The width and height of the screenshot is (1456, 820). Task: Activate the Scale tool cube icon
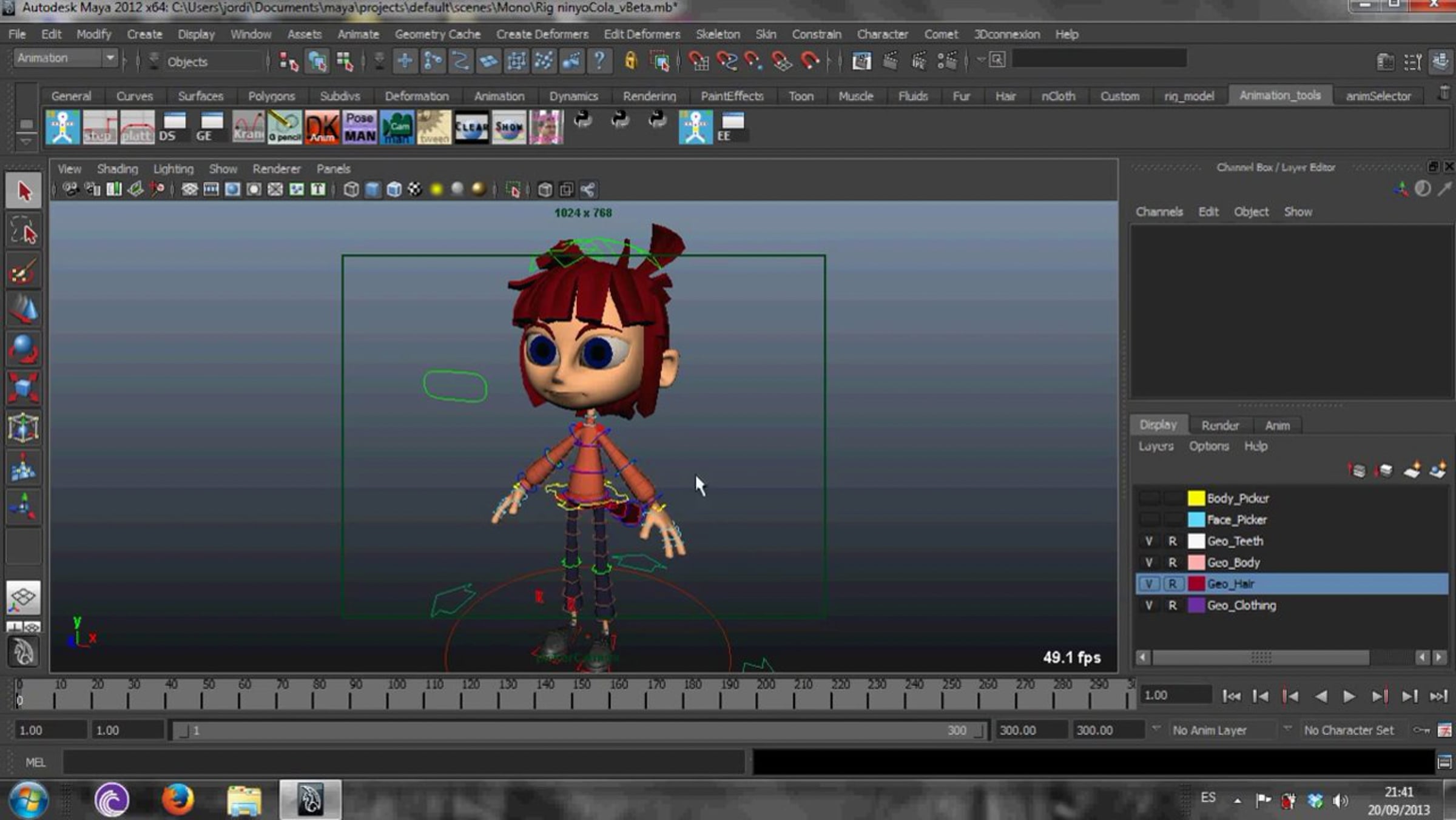pos(24,388)
